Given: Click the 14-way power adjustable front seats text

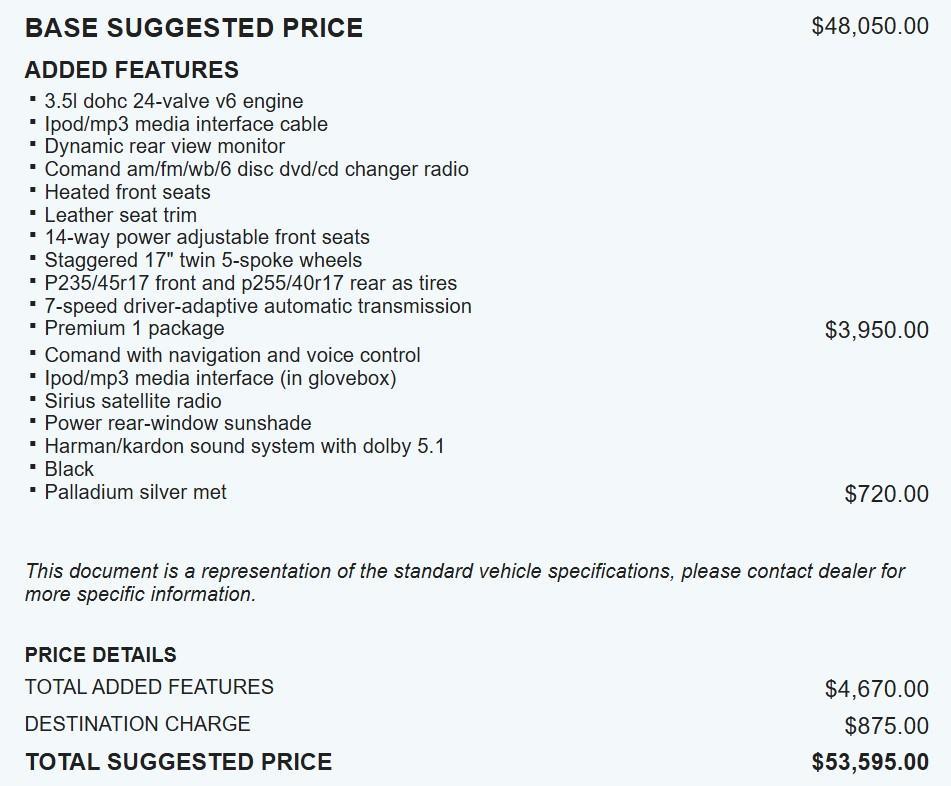Looking at the screenshot, I should [x=207, y=237].
